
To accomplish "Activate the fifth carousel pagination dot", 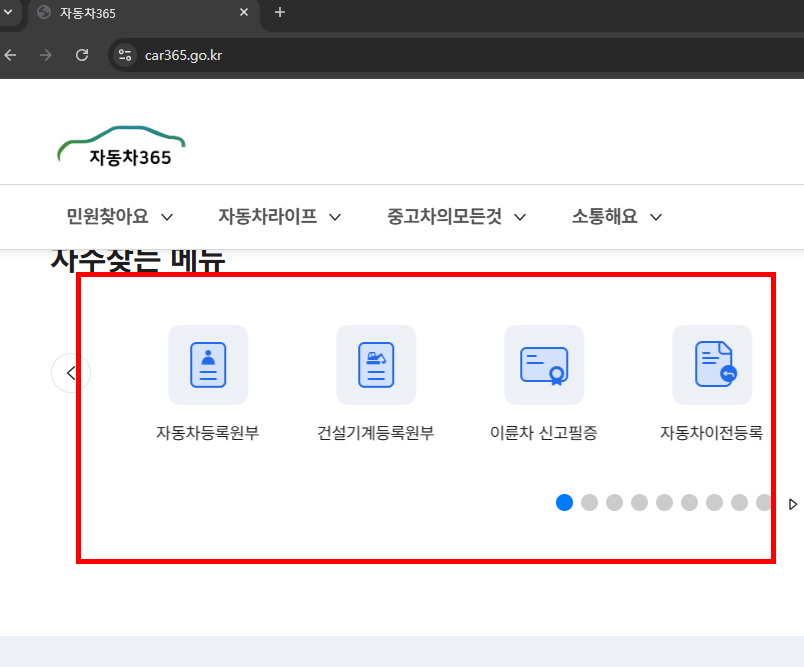I will click(x=664, y=502).
